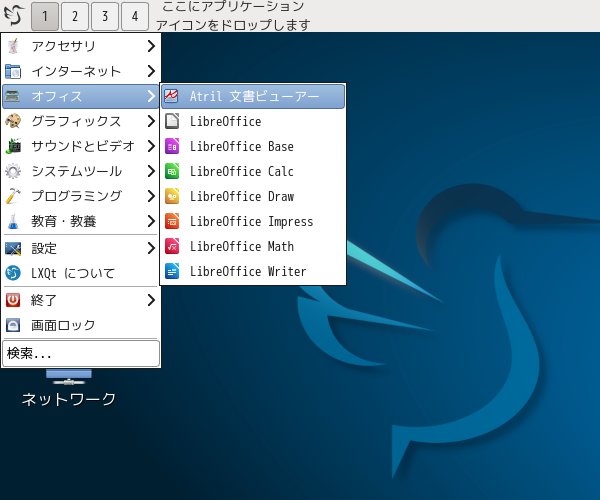Click the サウンドとビデオ label

point(83,146)
